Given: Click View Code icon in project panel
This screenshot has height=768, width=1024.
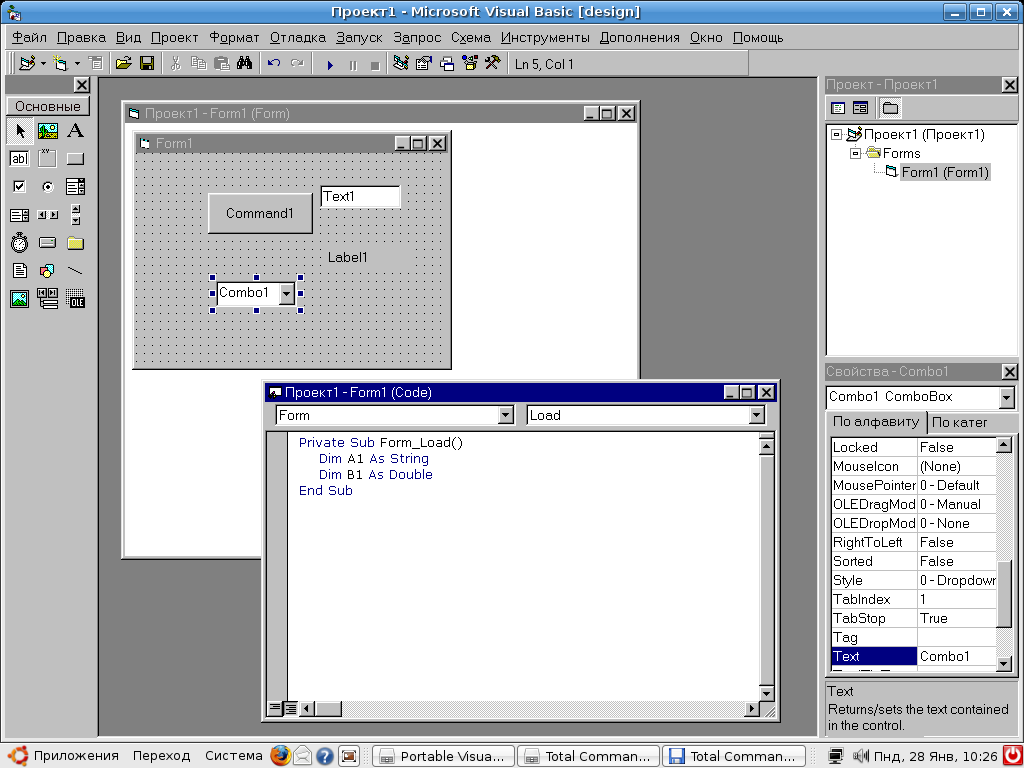Looking at the screenshot, I should 838,108.
